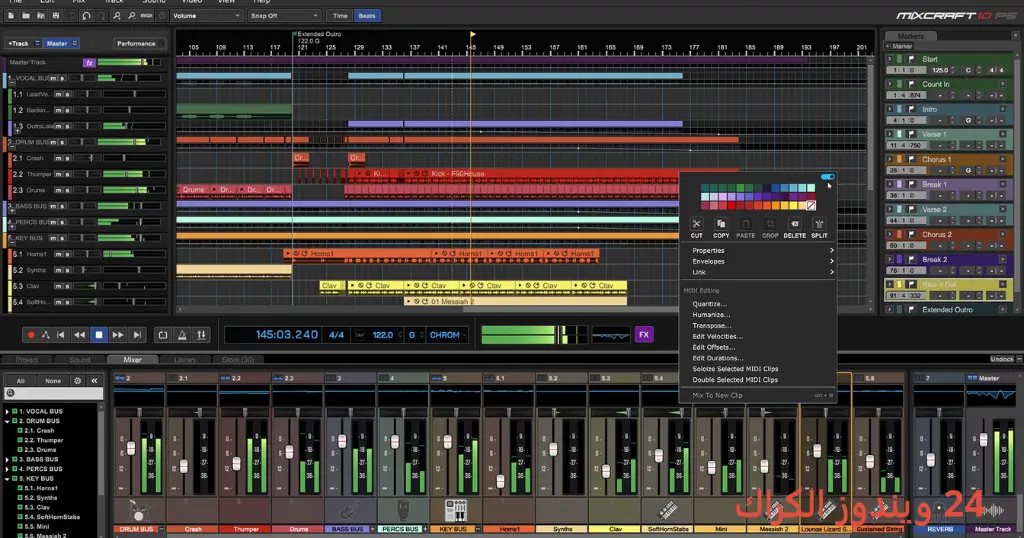This screenshot has width=1024, height=538.
Task: Click the Beats timeline button
Action: [x=367, y=16]
